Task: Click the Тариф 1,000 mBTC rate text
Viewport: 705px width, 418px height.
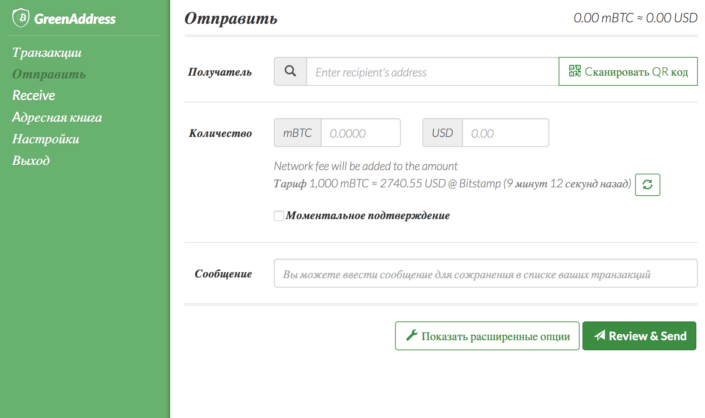Action: (x=452, y=184)
